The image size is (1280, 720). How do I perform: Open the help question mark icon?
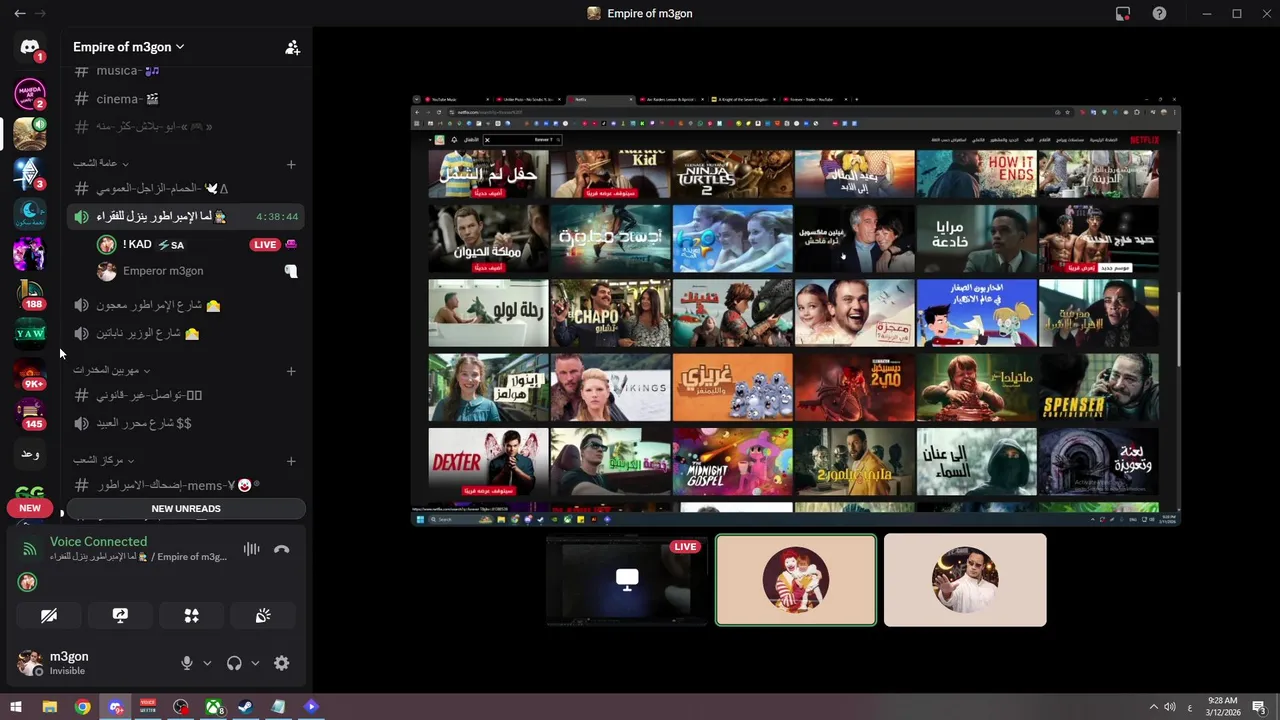point(1159,14)
